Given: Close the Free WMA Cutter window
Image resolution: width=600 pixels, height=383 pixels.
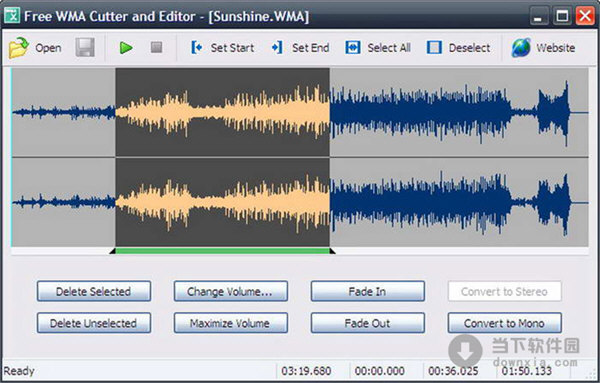Looking at the screenshot, I should [585, 16].
